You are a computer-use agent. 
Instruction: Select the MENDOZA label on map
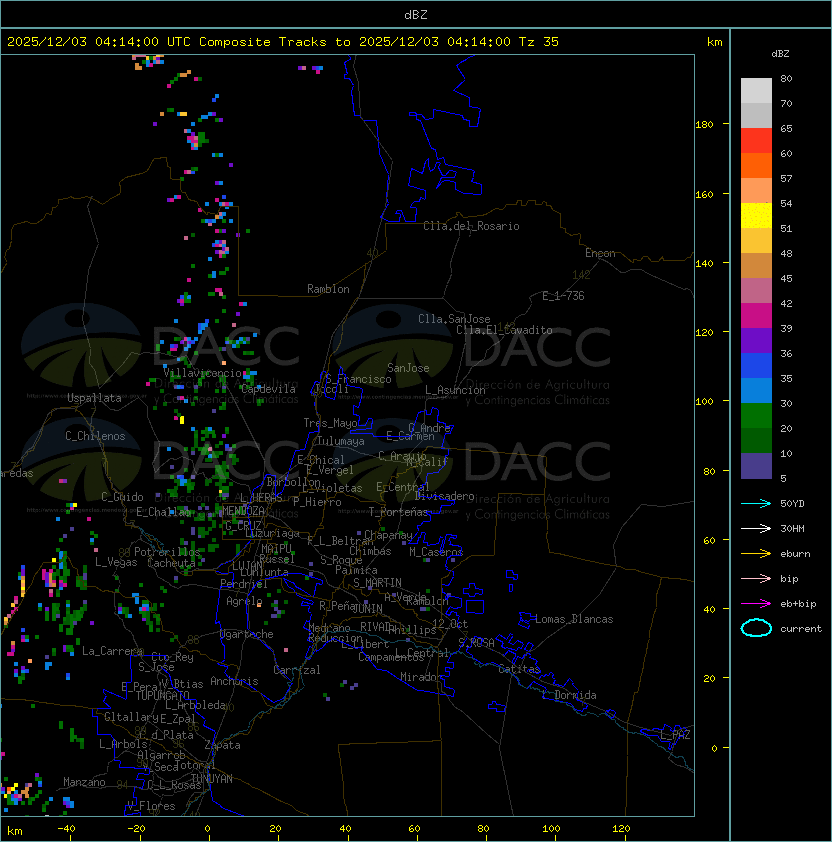[x=243, y=510]
